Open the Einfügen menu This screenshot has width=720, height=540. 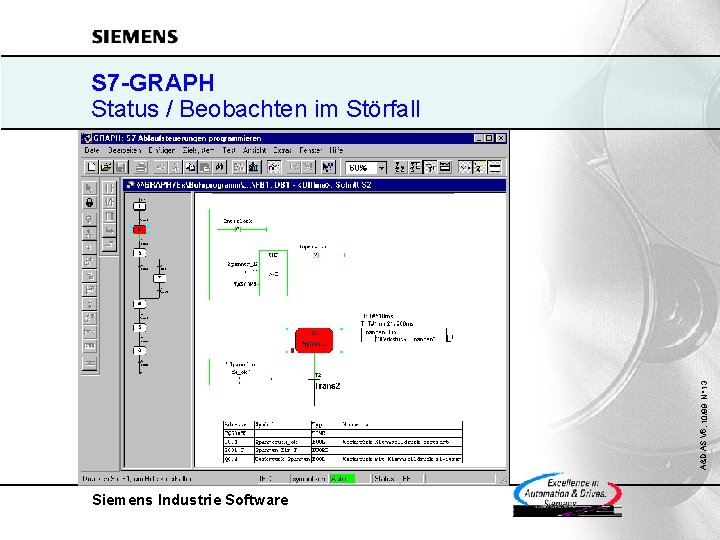[161, 150]
